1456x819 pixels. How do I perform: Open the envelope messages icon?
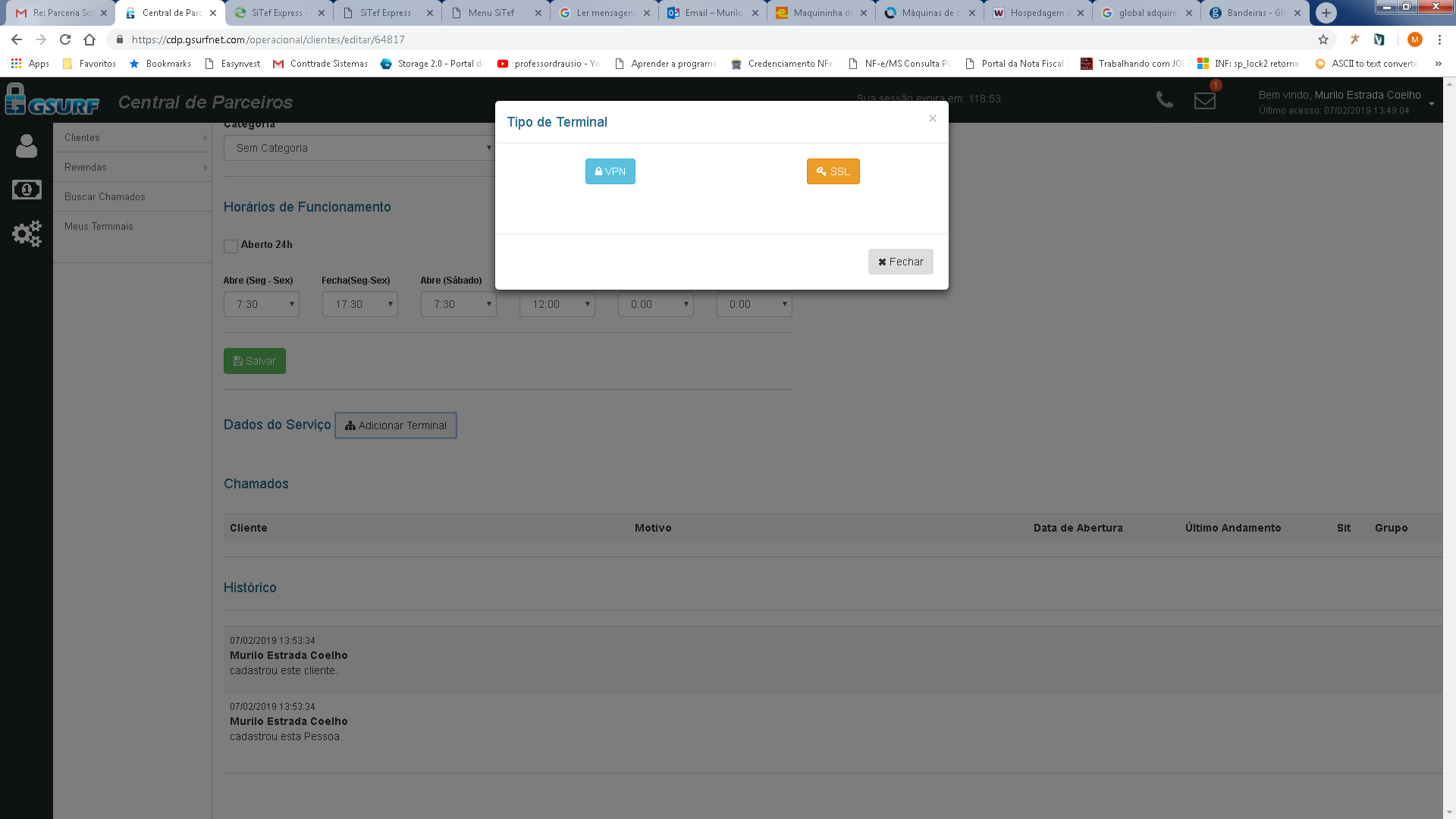click(x=1204, y=100)
